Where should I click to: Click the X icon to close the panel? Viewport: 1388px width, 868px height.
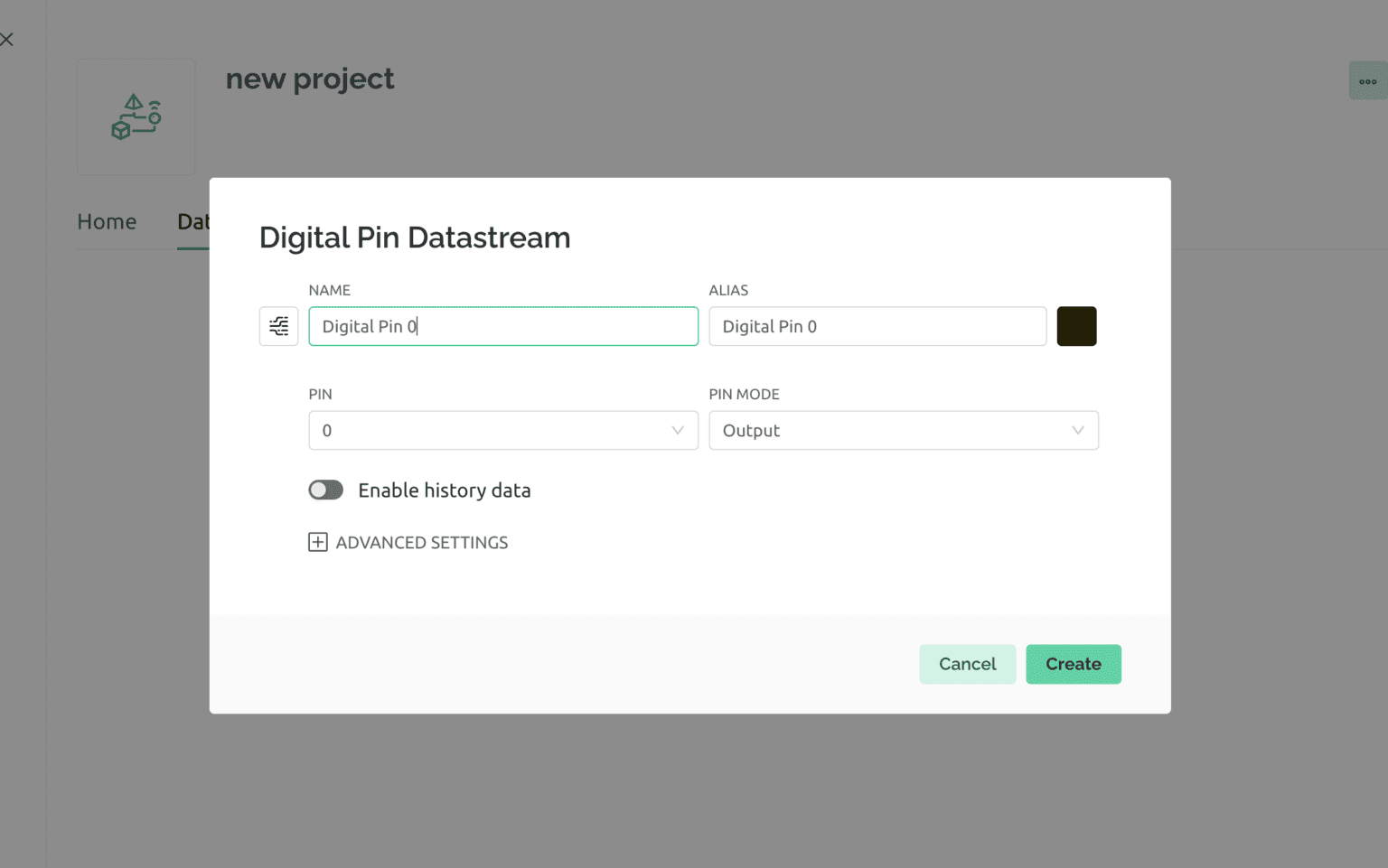pyautogui.click(x=7, y=39)
